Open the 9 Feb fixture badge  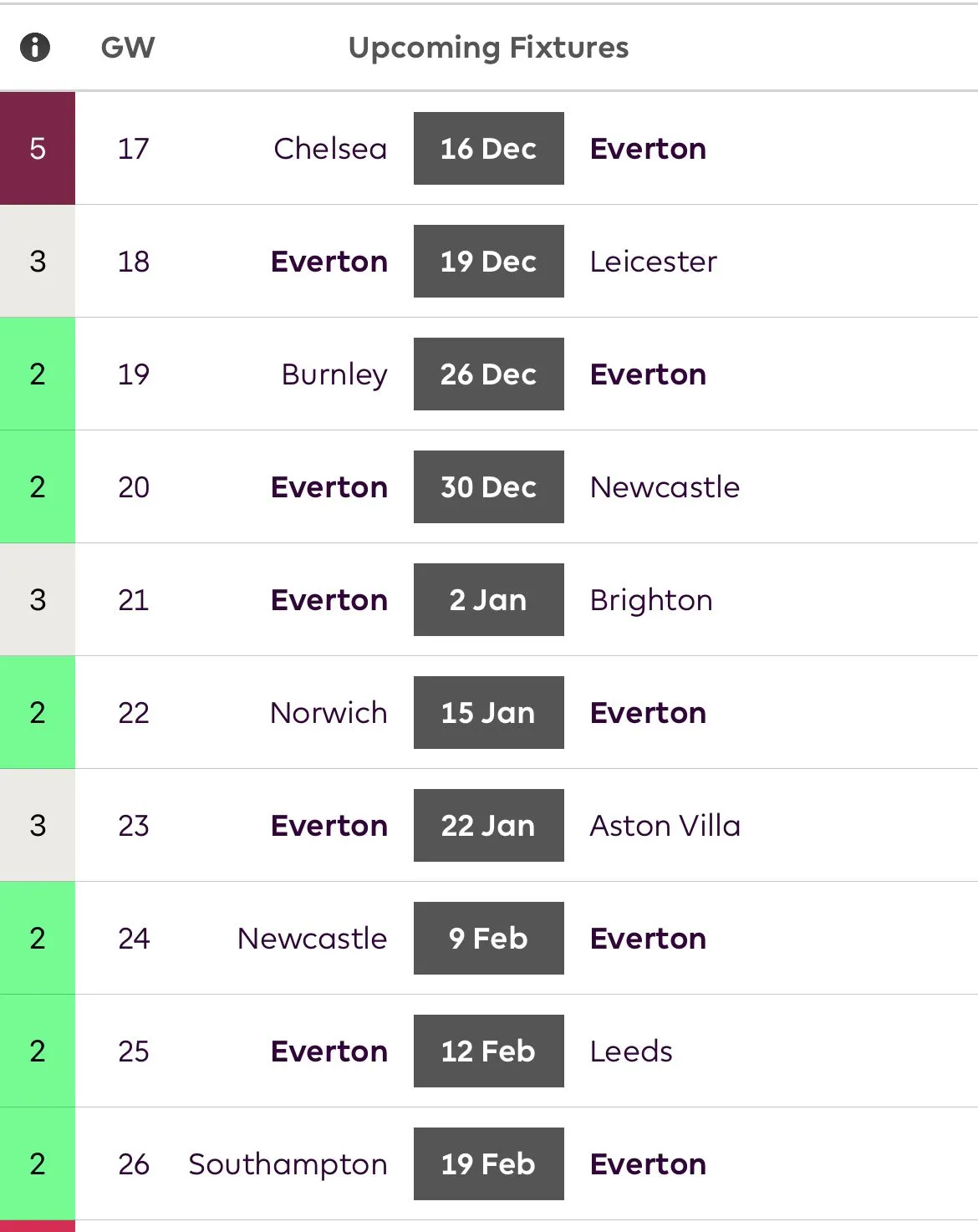[488, 939]
